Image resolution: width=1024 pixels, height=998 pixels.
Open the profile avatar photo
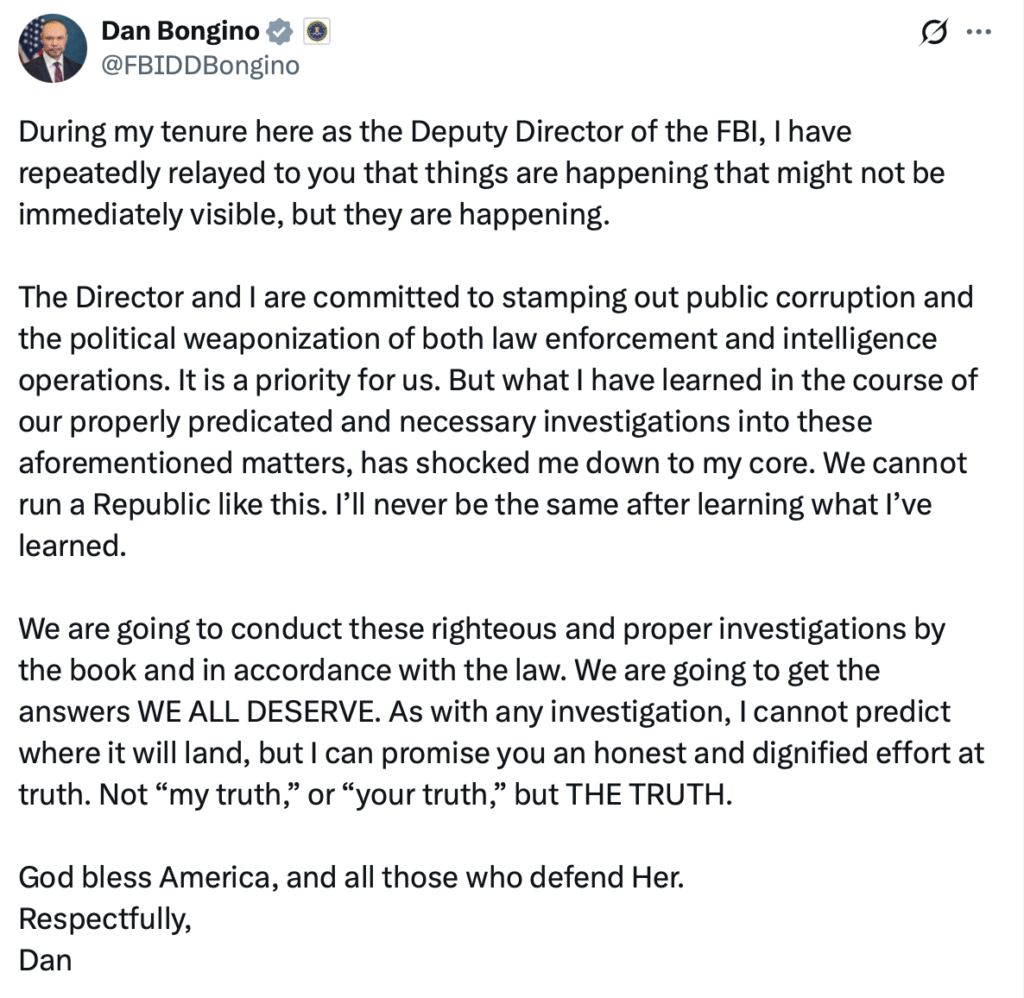[x=51, y=49]
